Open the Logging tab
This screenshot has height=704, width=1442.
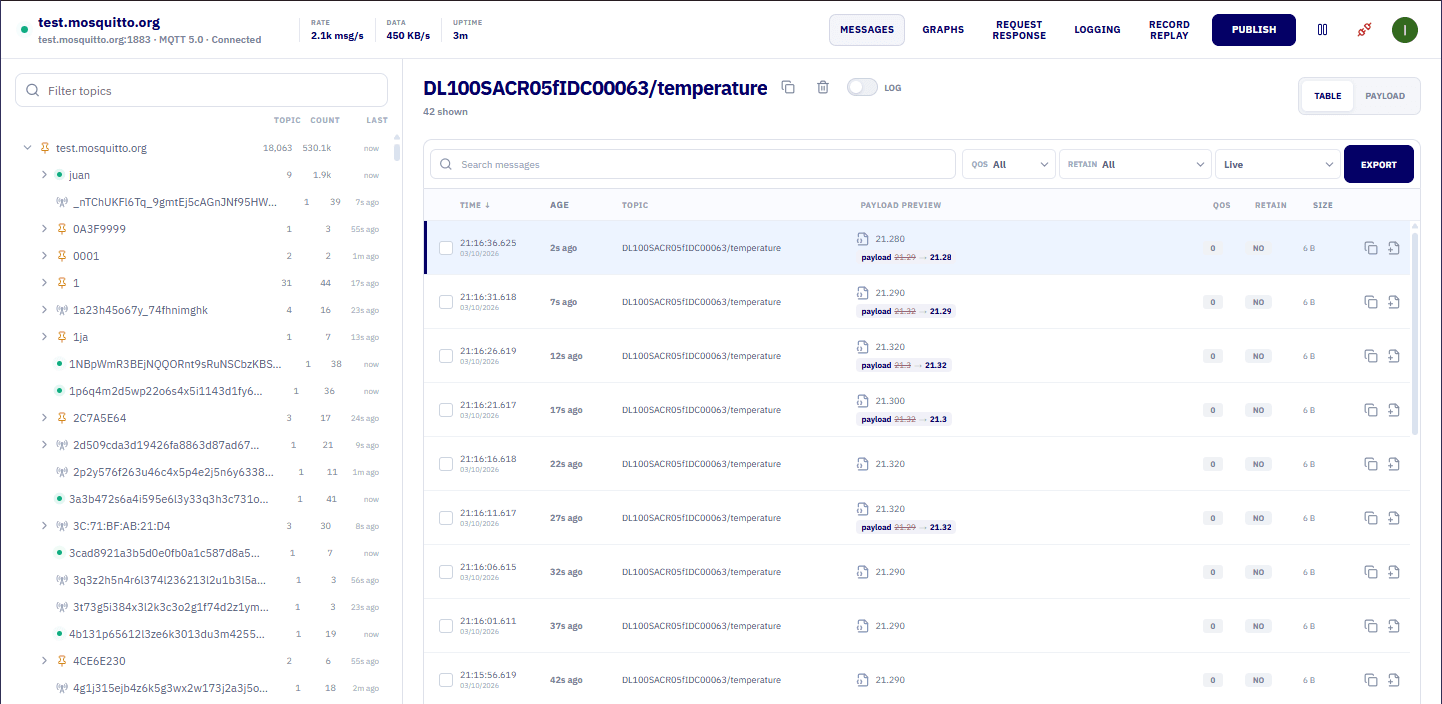[x=1097, y=30]
